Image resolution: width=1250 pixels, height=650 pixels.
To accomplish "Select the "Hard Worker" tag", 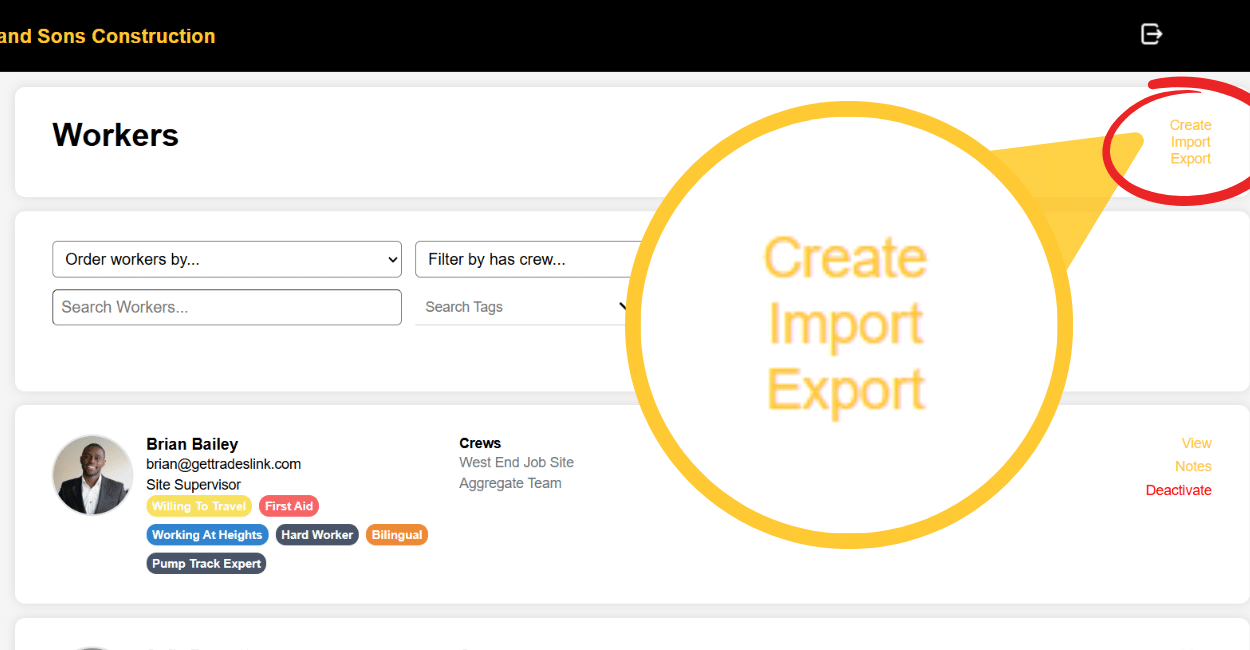I will pos(317,535).
